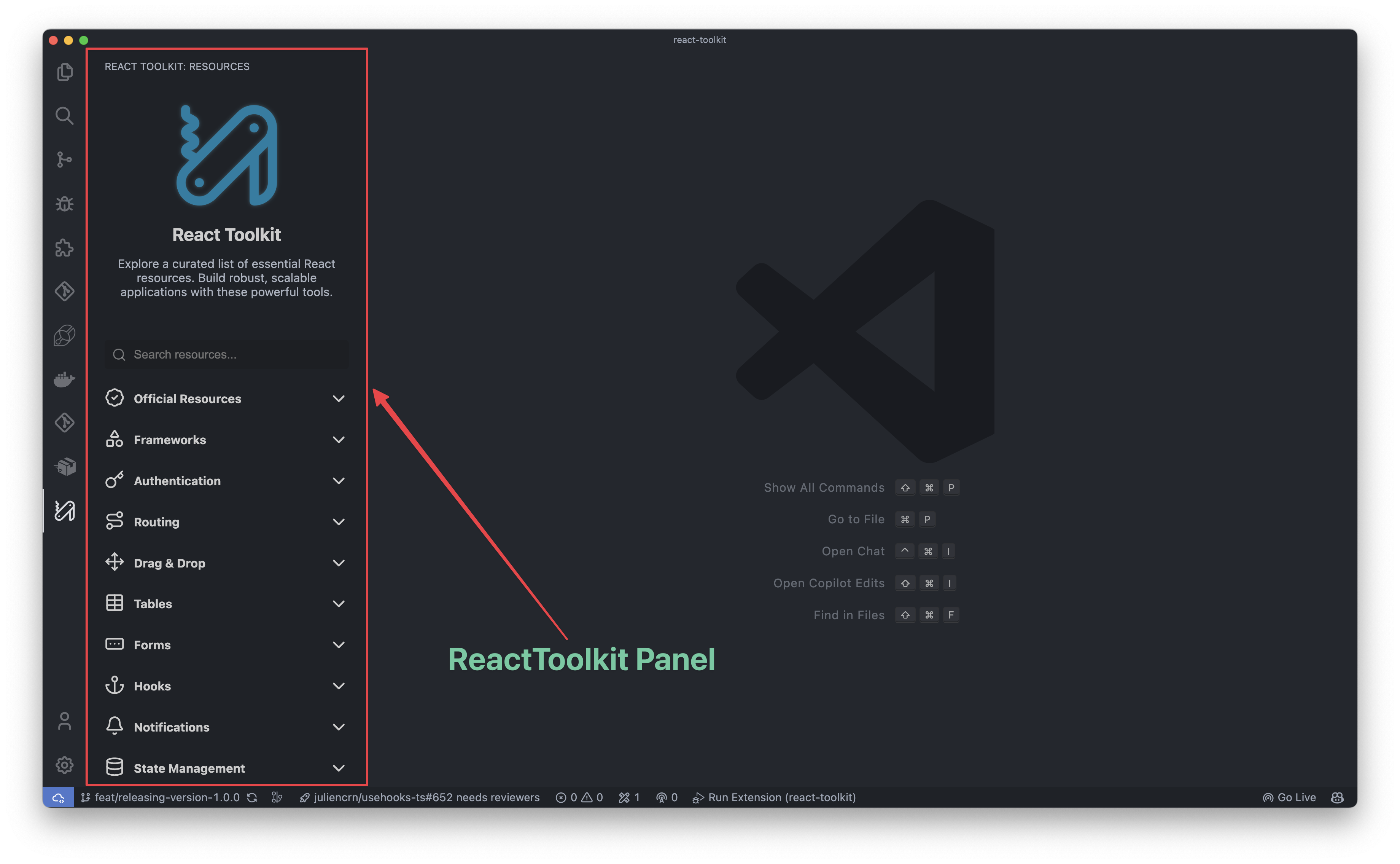The height and width of the screenshot is (864, 1400).
Task: Open the shipping box package icon
Action: [x=65, y=467]
